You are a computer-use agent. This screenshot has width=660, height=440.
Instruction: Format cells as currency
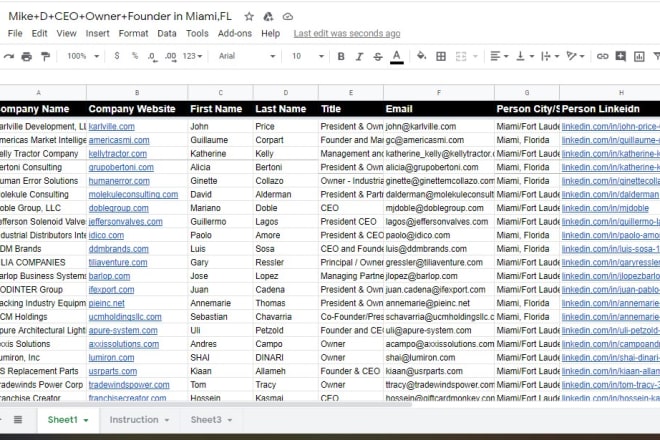pyautogui.click(x=117, y=56)
